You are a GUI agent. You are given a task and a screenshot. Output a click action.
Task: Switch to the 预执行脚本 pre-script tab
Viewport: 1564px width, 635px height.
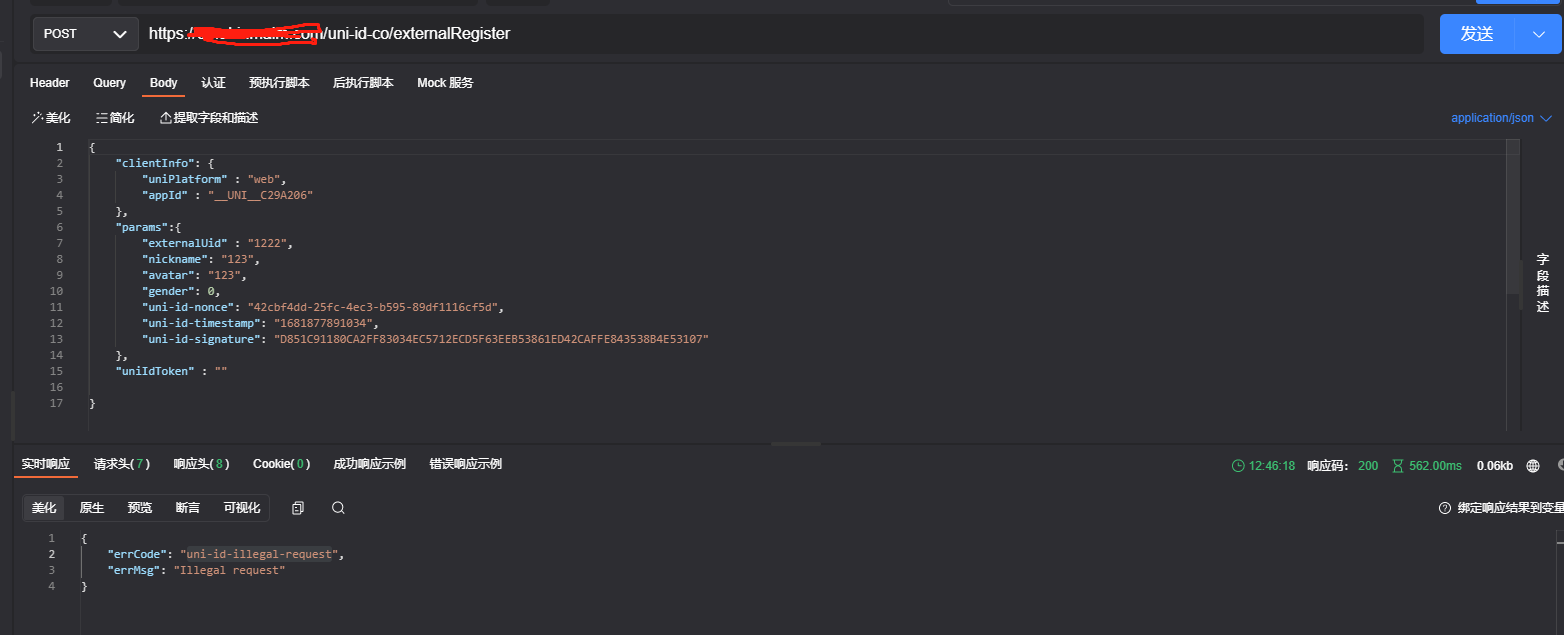(279, 83)
